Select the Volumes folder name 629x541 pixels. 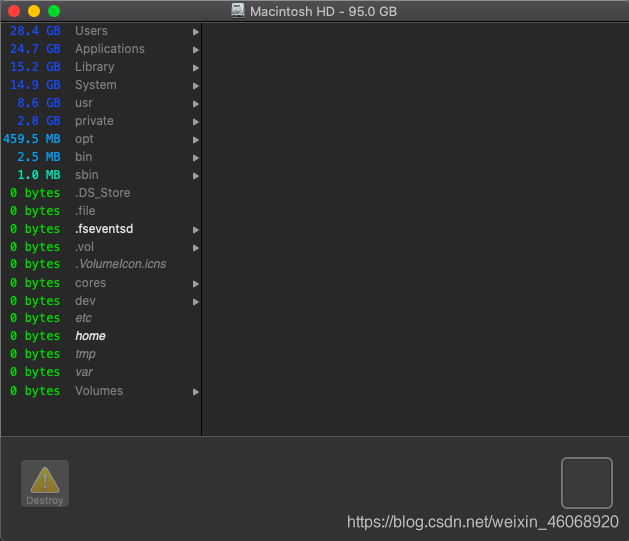pyautogui.click(x=99, y=391)
